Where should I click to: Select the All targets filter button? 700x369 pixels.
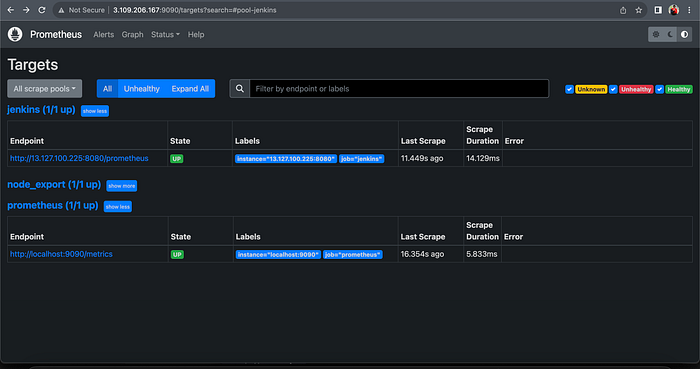[107, 89]
